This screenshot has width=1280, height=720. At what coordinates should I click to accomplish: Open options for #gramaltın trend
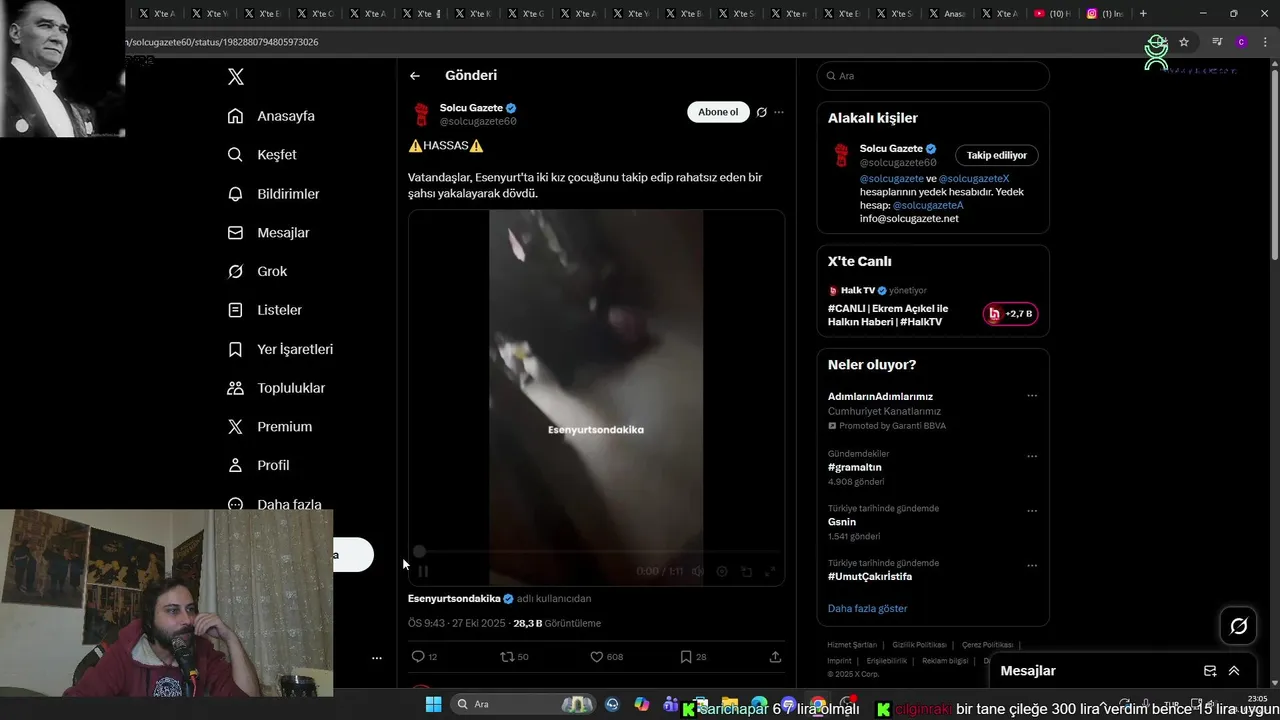point(1032,456)
